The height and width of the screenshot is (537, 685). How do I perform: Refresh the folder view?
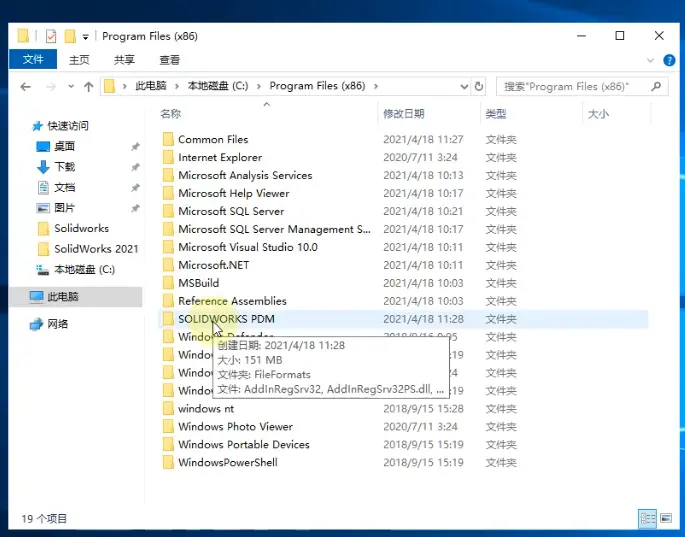[x=479, y=87]
